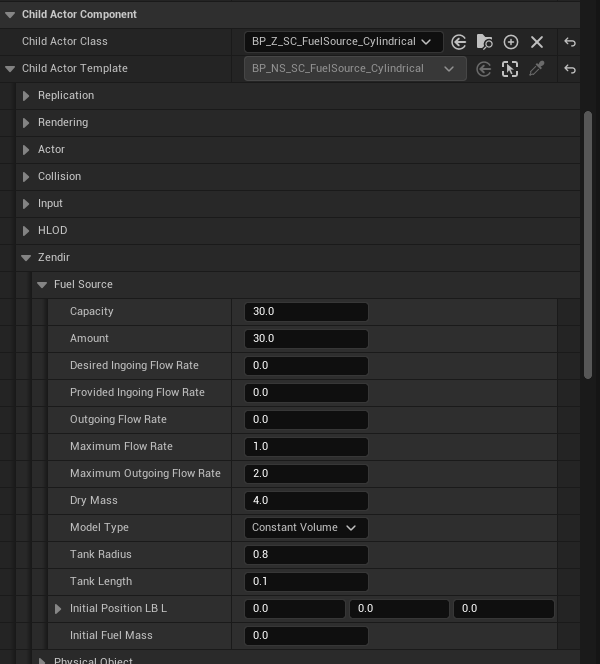The width and height of the screenshot is (600, 664).
Task: Open the Child Actor Class dropdown
Action: [343, 42]
